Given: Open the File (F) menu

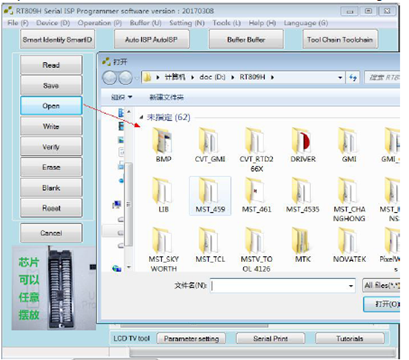Looking at the screenshot, I should pyautogui.click(x=18, y=23).
